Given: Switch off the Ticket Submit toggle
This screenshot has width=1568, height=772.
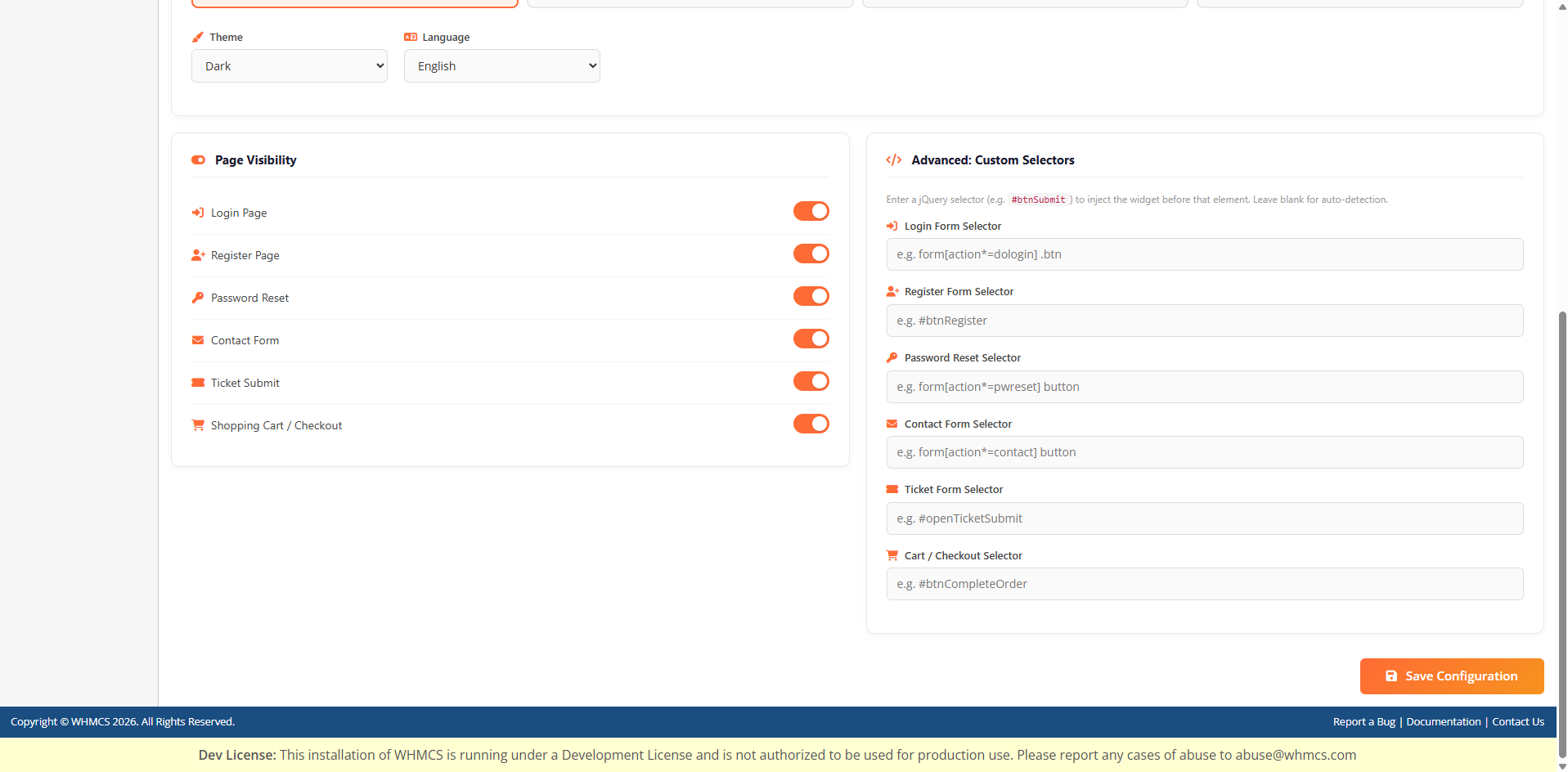Looking at the screenshot, I should point(811,381).
